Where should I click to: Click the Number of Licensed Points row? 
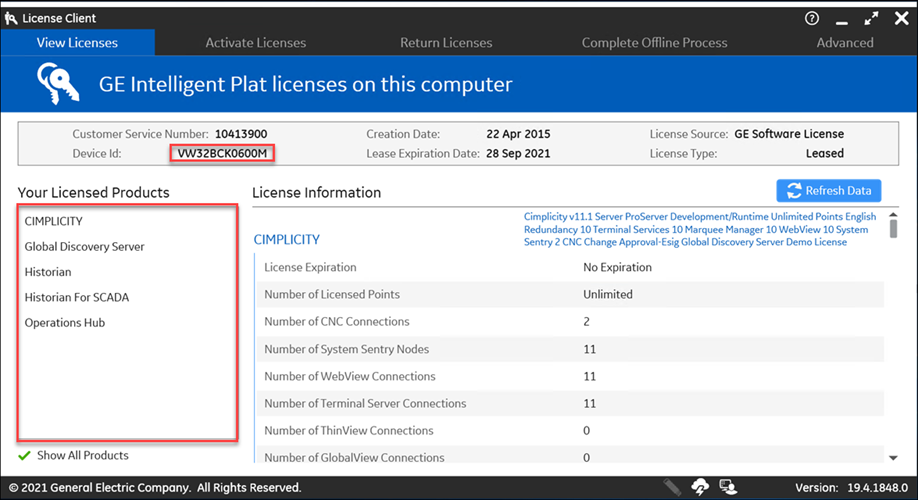point(570,294)
